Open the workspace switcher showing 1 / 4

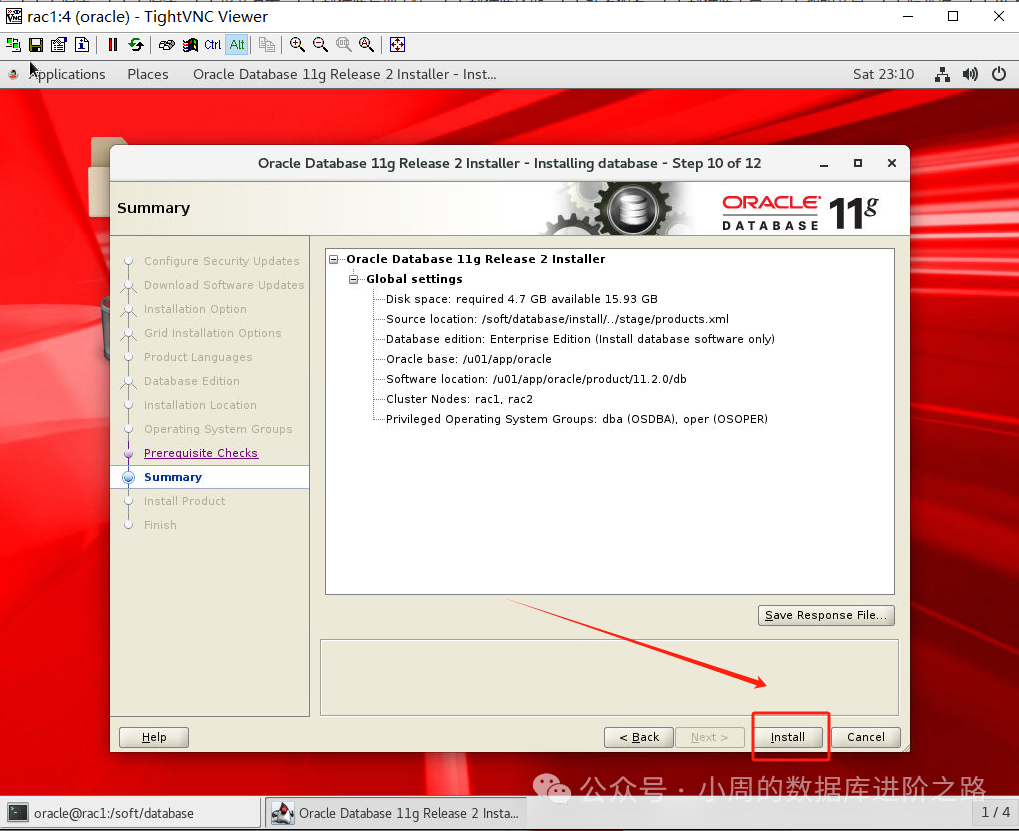pyautogui.click(x=995, y=812)
